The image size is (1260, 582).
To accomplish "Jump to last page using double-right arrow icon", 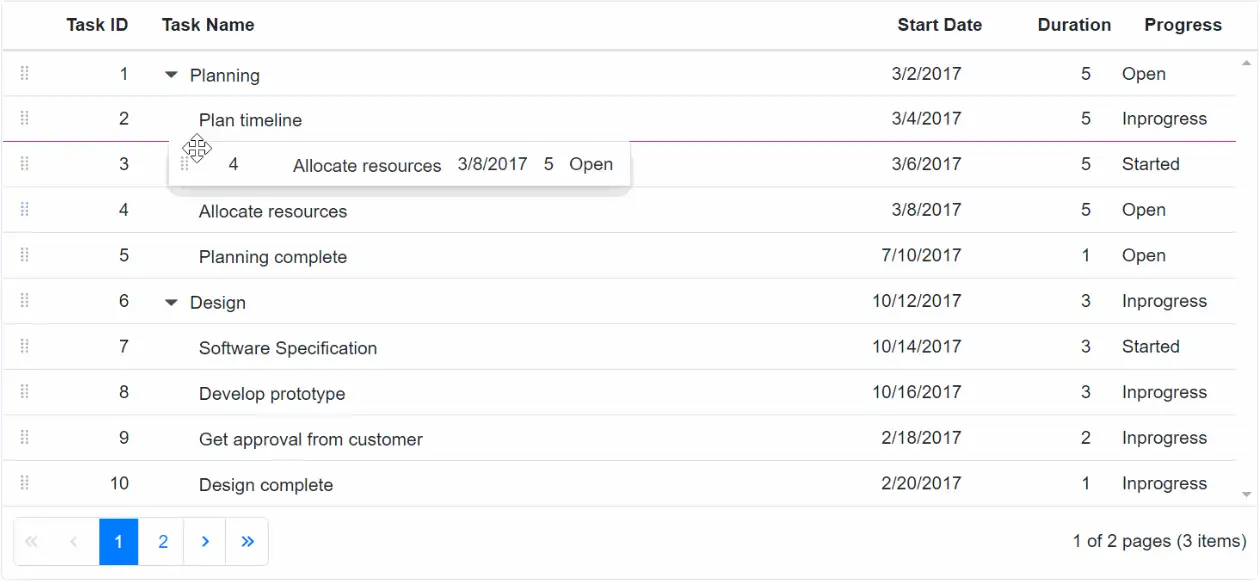I will [x=247, y=541].
